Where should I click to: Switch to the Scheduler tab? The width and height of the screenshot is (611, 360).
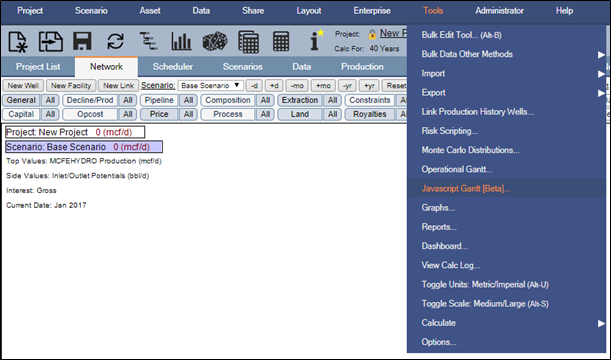(x=173, y=67)
